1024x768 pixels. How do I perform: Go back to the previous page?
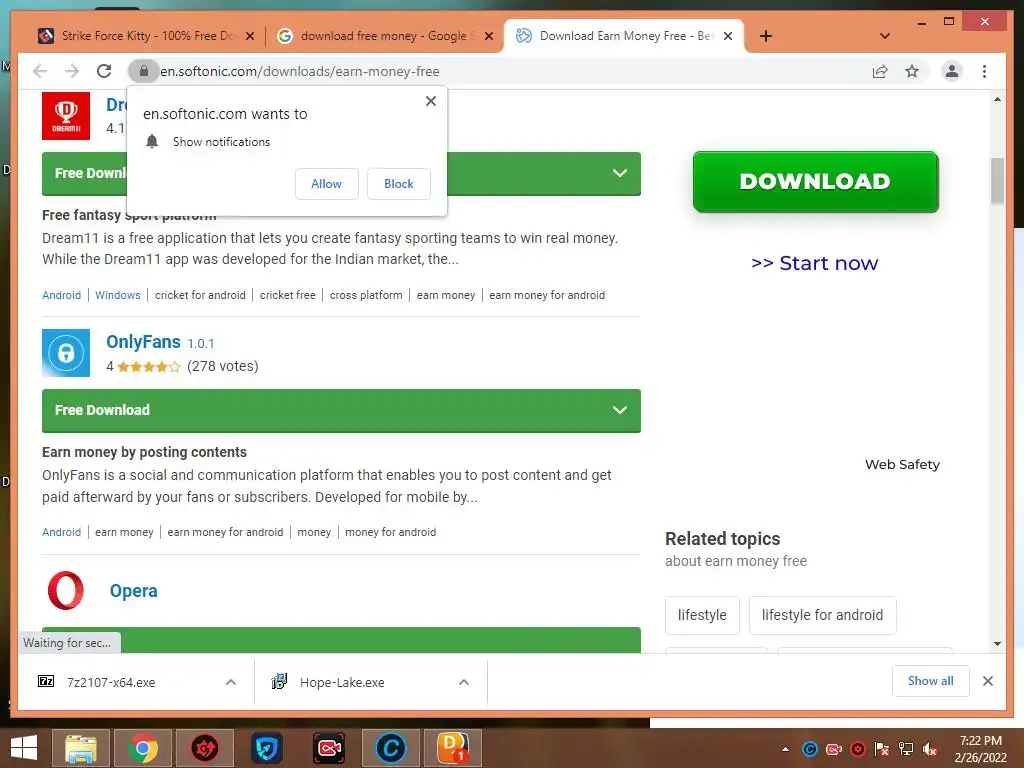(x=40, y=71)
